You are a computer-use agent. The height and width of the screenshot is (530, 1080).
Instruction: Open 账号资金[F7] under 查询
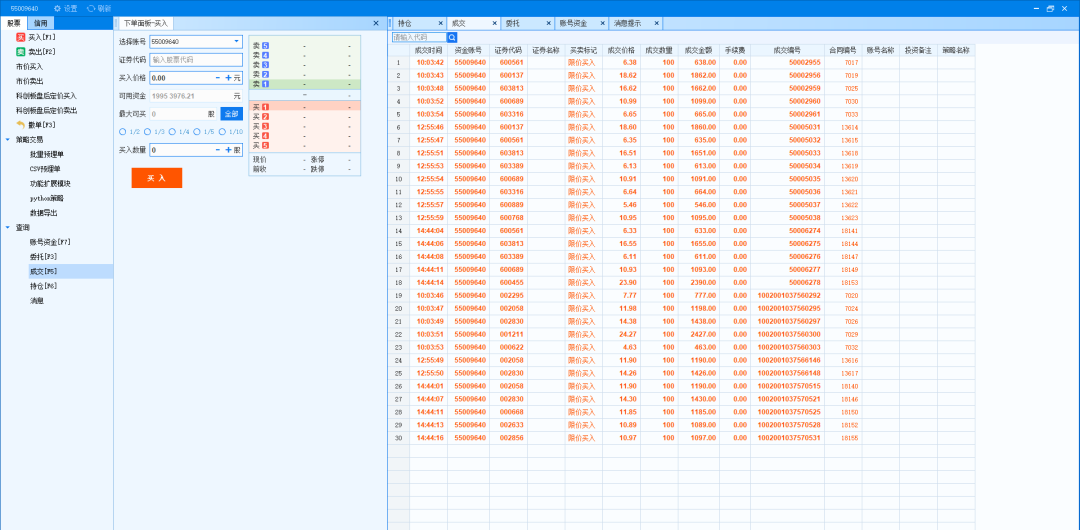coord(50,242)
